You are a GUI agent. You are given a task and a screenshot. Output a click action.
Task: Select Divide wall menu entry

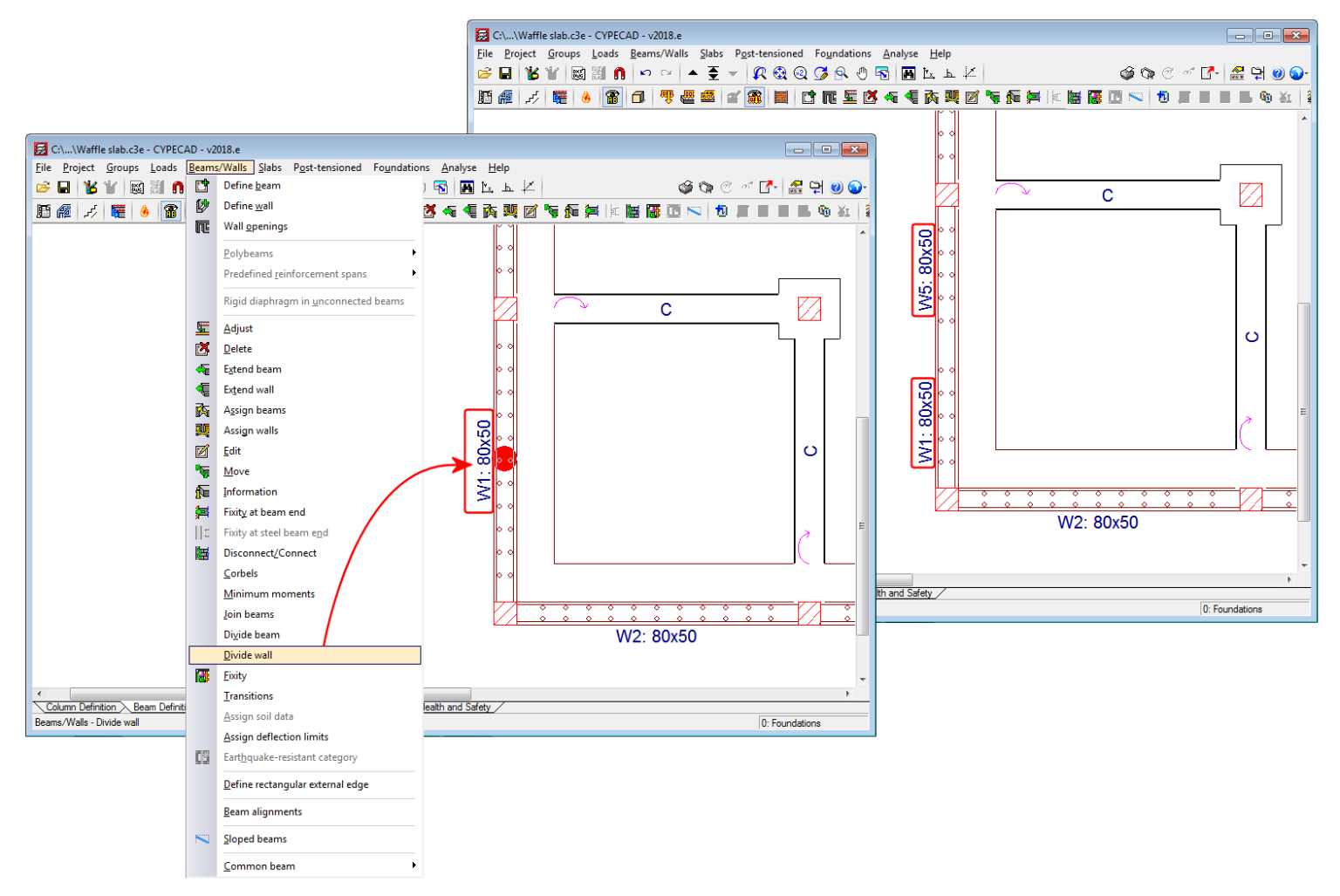[304, 655]
